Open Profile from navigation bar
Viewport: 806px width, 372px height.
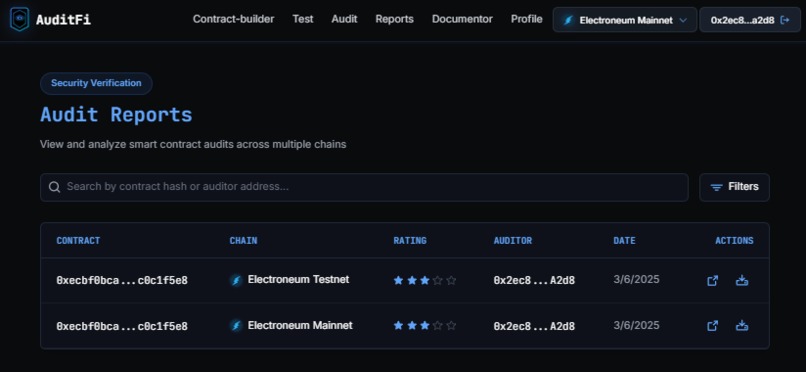(x=526, y=19)
